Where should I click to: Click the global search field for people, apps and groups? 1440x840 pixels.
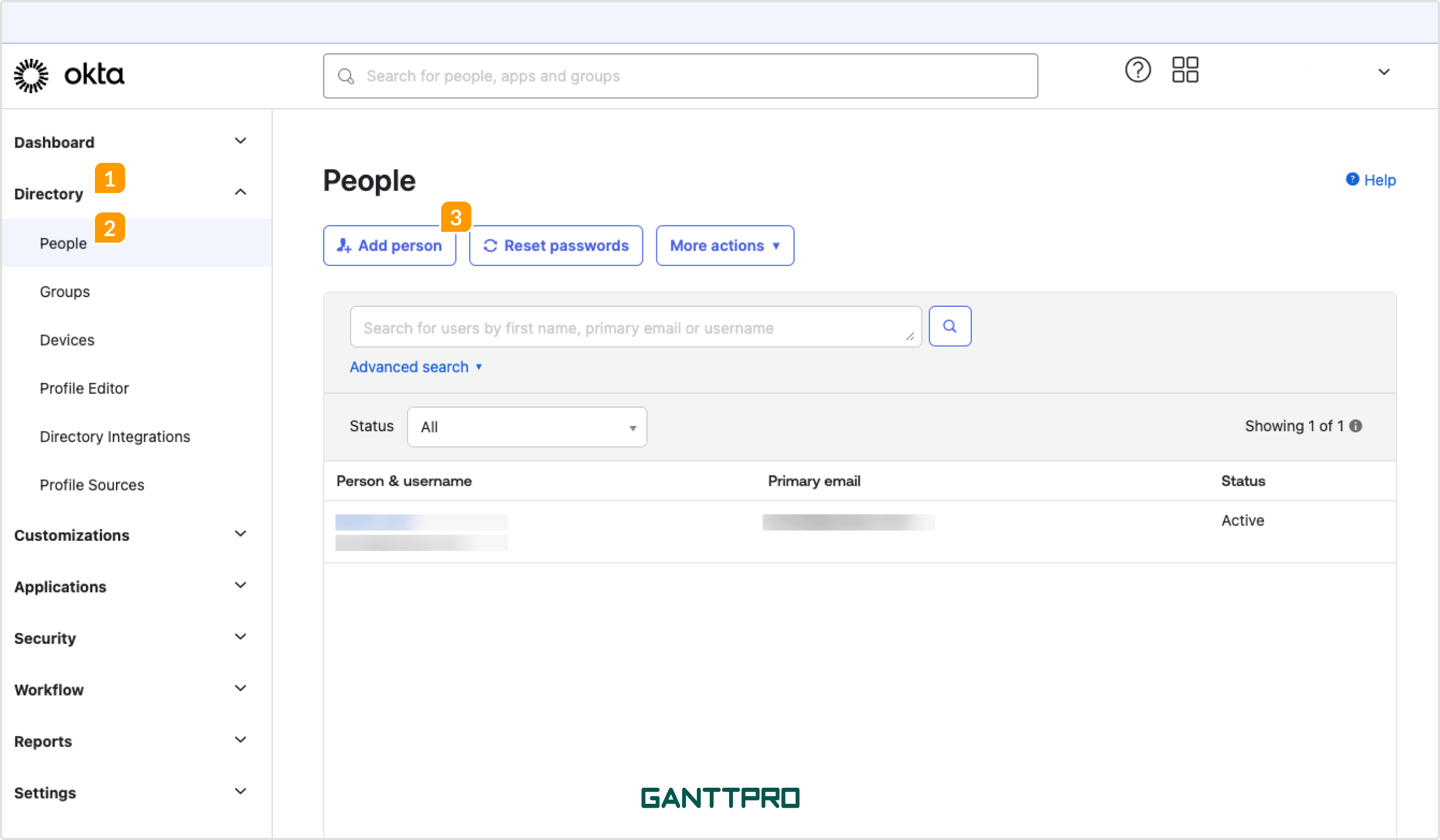coord(680,76)
